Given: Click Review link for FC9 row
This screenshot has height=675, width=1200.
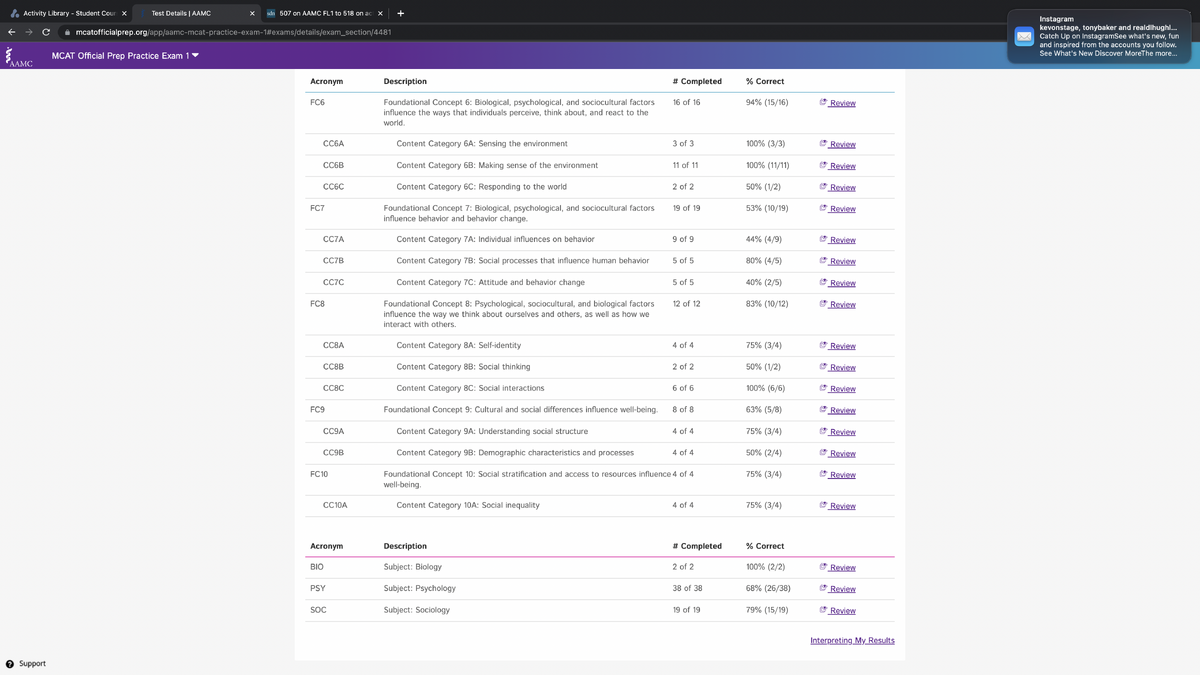Looking at the screenshot, I should click(x=838, y=410).
